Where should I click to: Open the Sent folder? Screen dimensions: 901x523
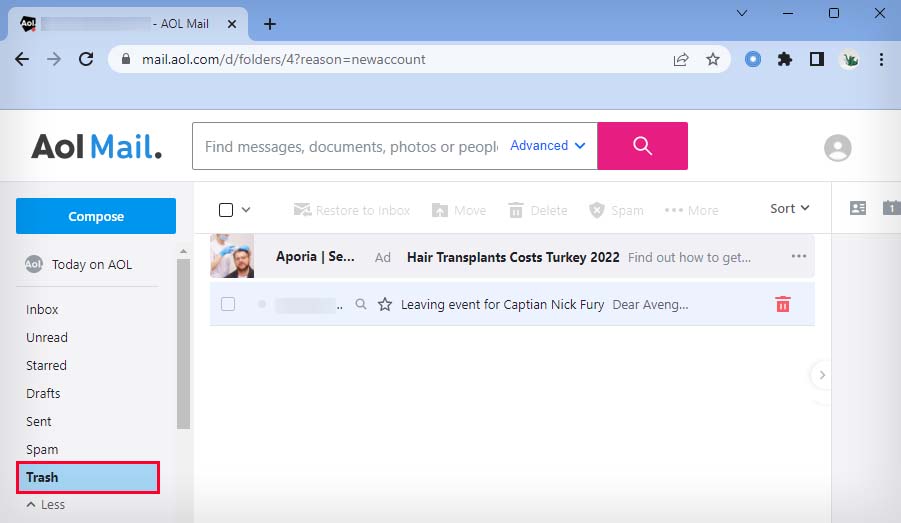pos(38,422)
